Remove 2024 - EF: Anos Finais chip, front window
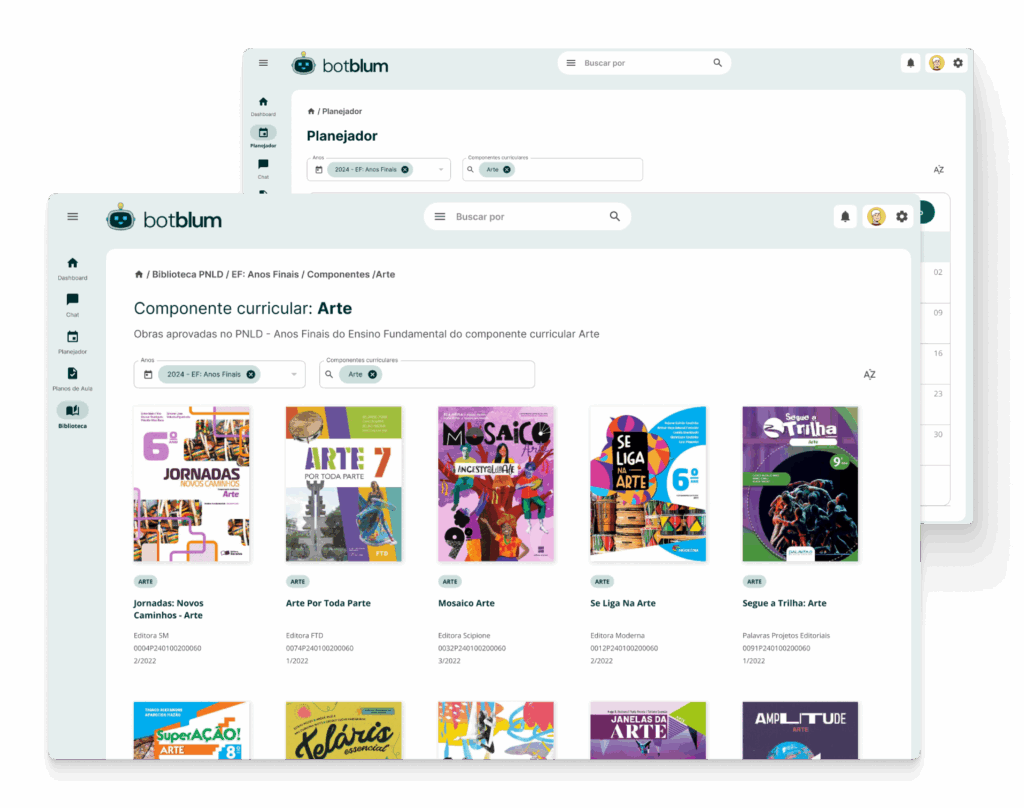 pyautogui.click(x=251, y=374)
